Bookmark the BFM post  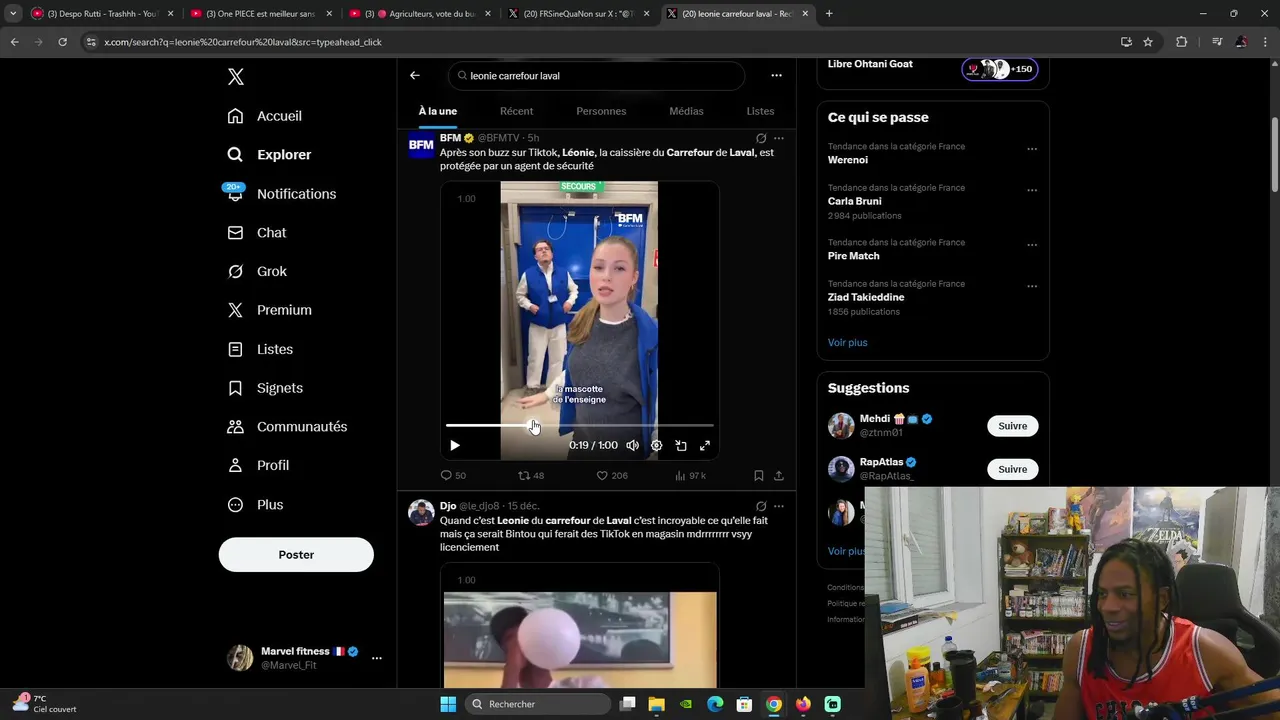coord(759,476)
